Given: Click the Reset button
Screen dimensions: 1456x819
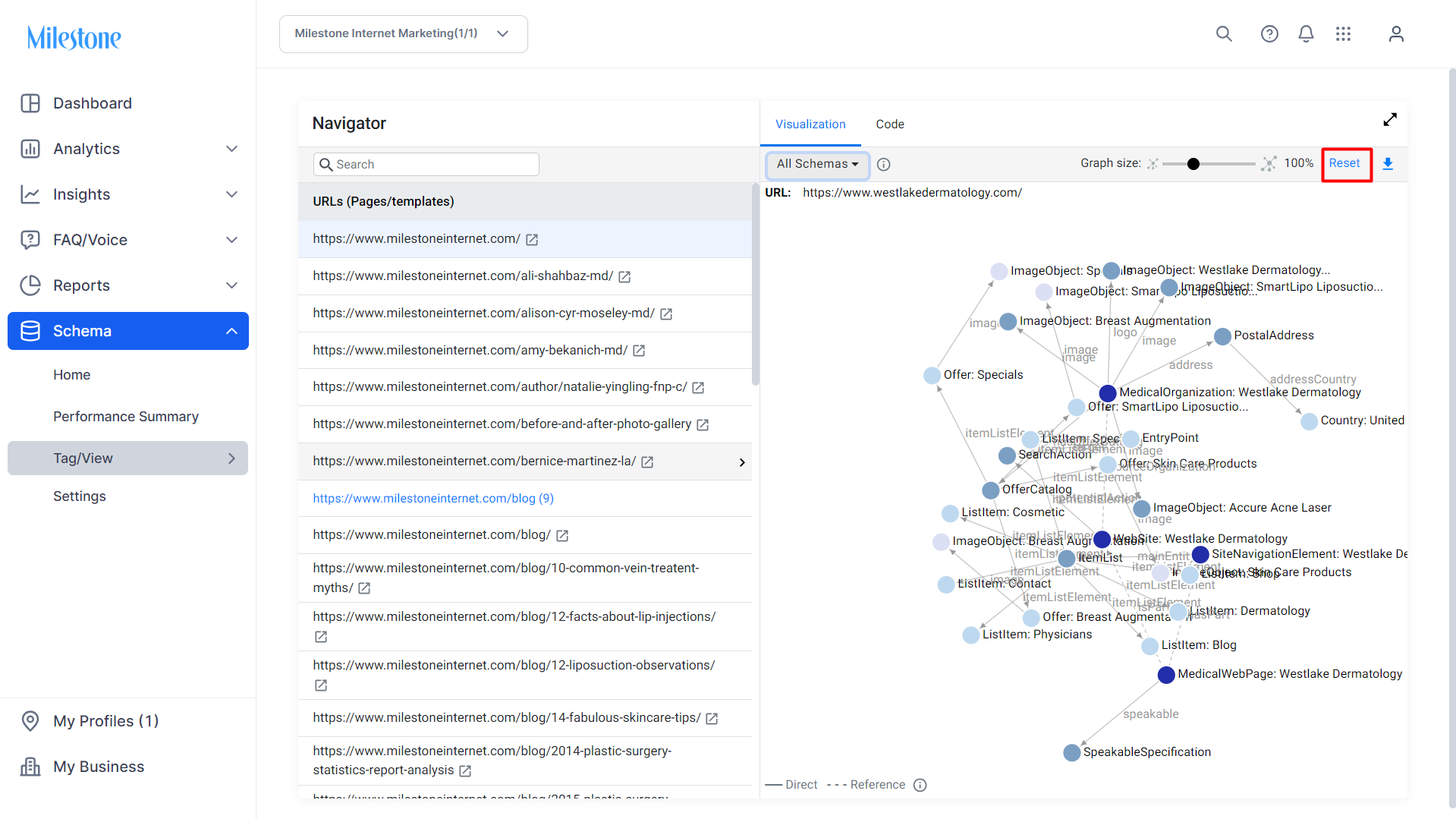Looking at the screenshot, I should (x=1344, y=163).
